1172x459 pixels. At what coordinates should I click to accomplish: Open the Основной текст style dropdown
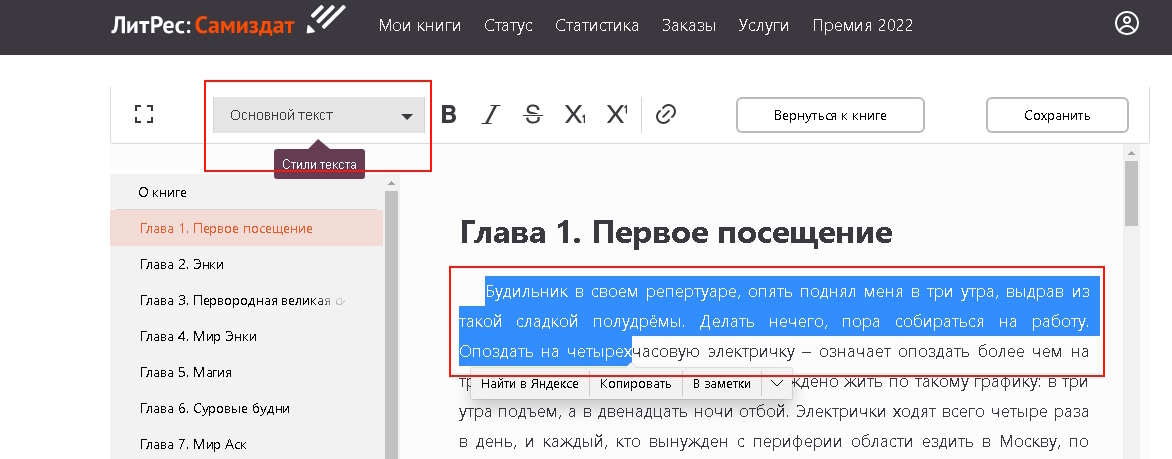coord(318,115)
